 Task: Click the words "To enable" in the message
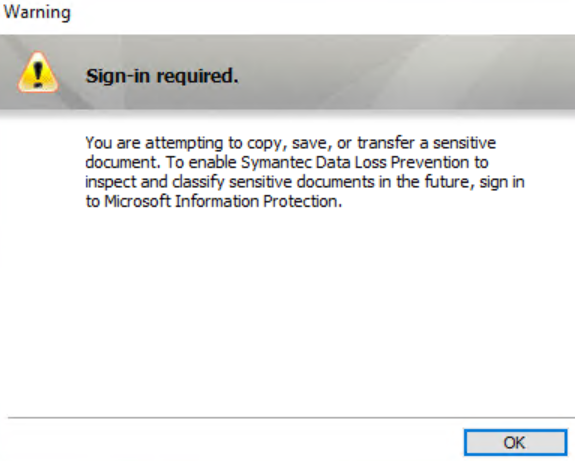pos(201,162)
